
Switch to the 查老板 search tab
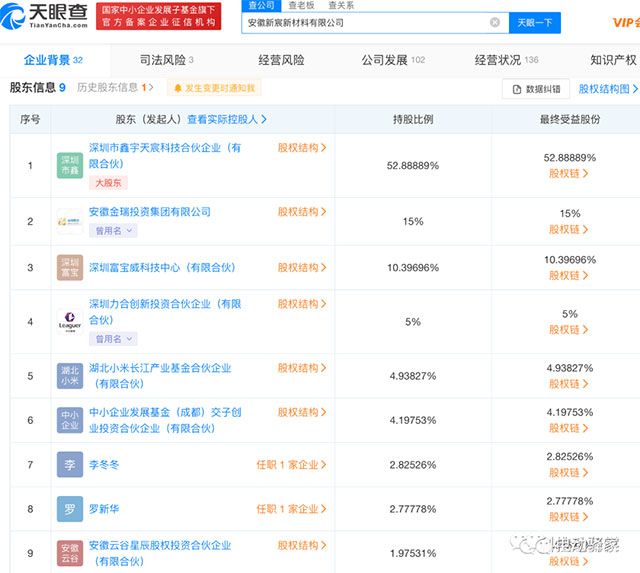301,5
